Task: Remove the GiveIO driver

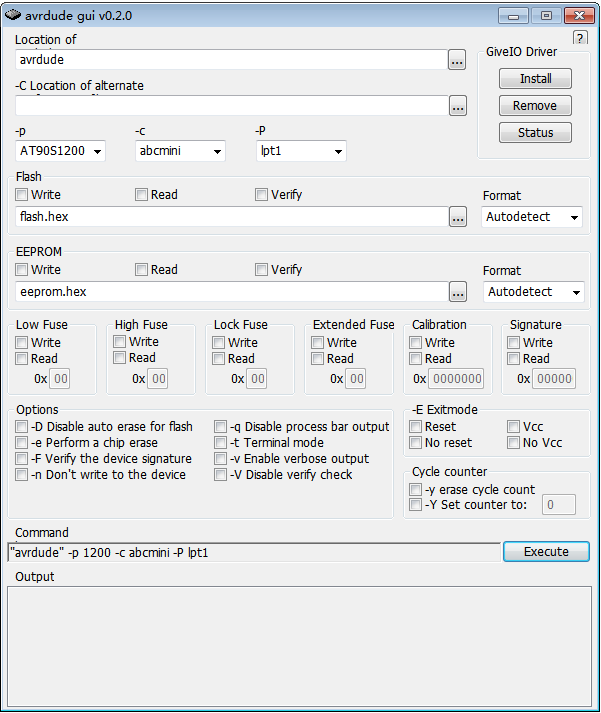Action: click(535, 105)
